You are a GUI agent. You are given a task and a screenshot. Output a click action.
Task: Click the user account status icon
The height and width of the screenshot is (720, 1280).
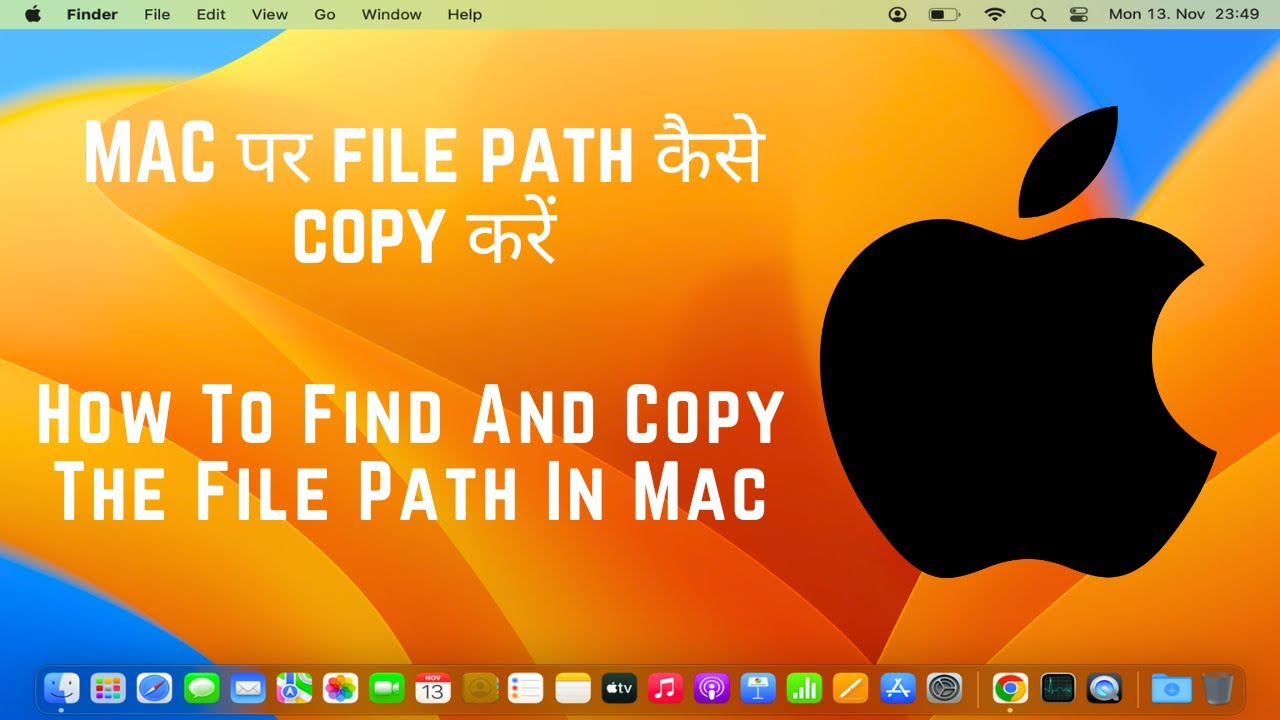coord(897,14)
